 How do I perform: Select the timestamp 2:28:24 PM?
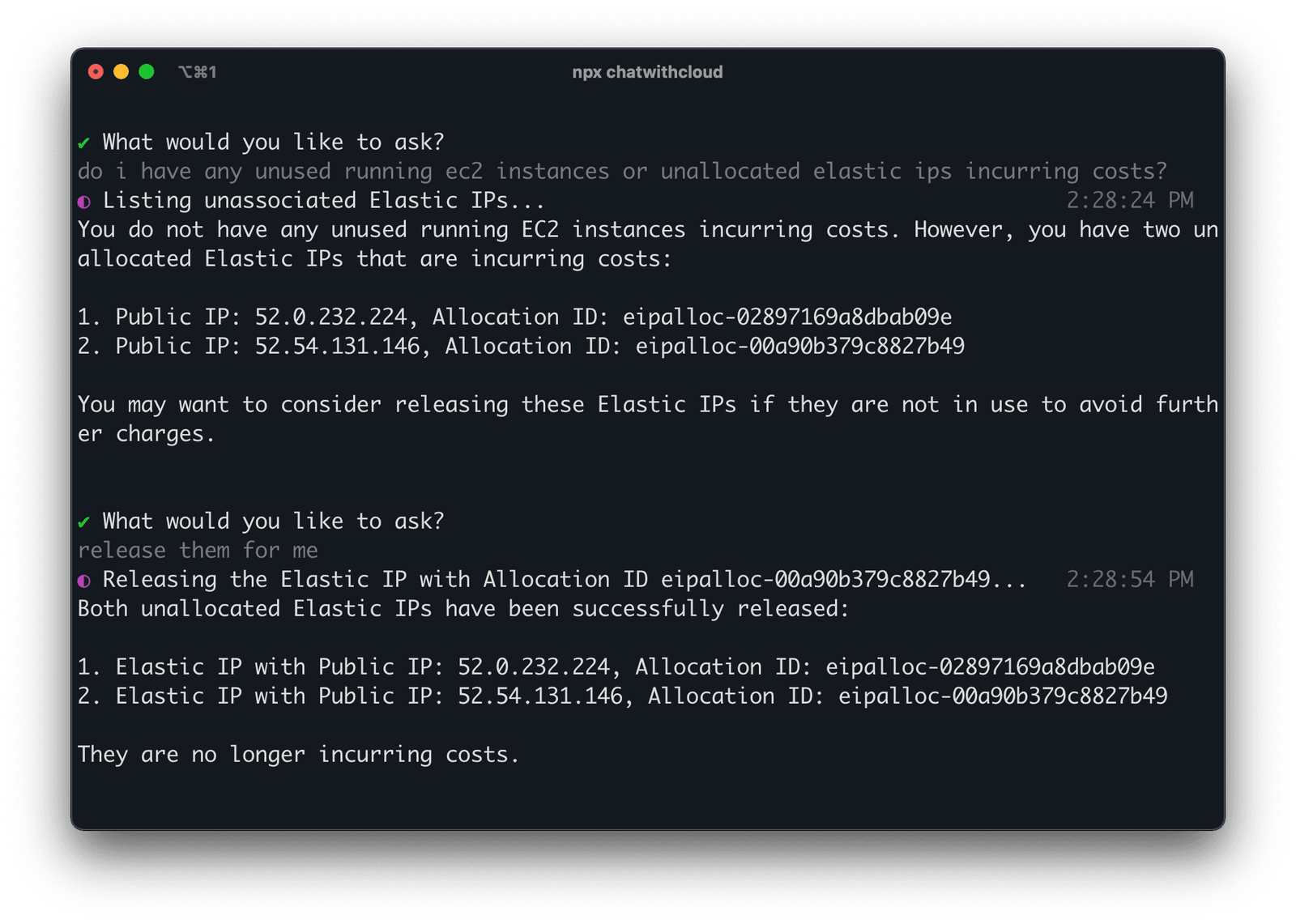coord(1130,200)
